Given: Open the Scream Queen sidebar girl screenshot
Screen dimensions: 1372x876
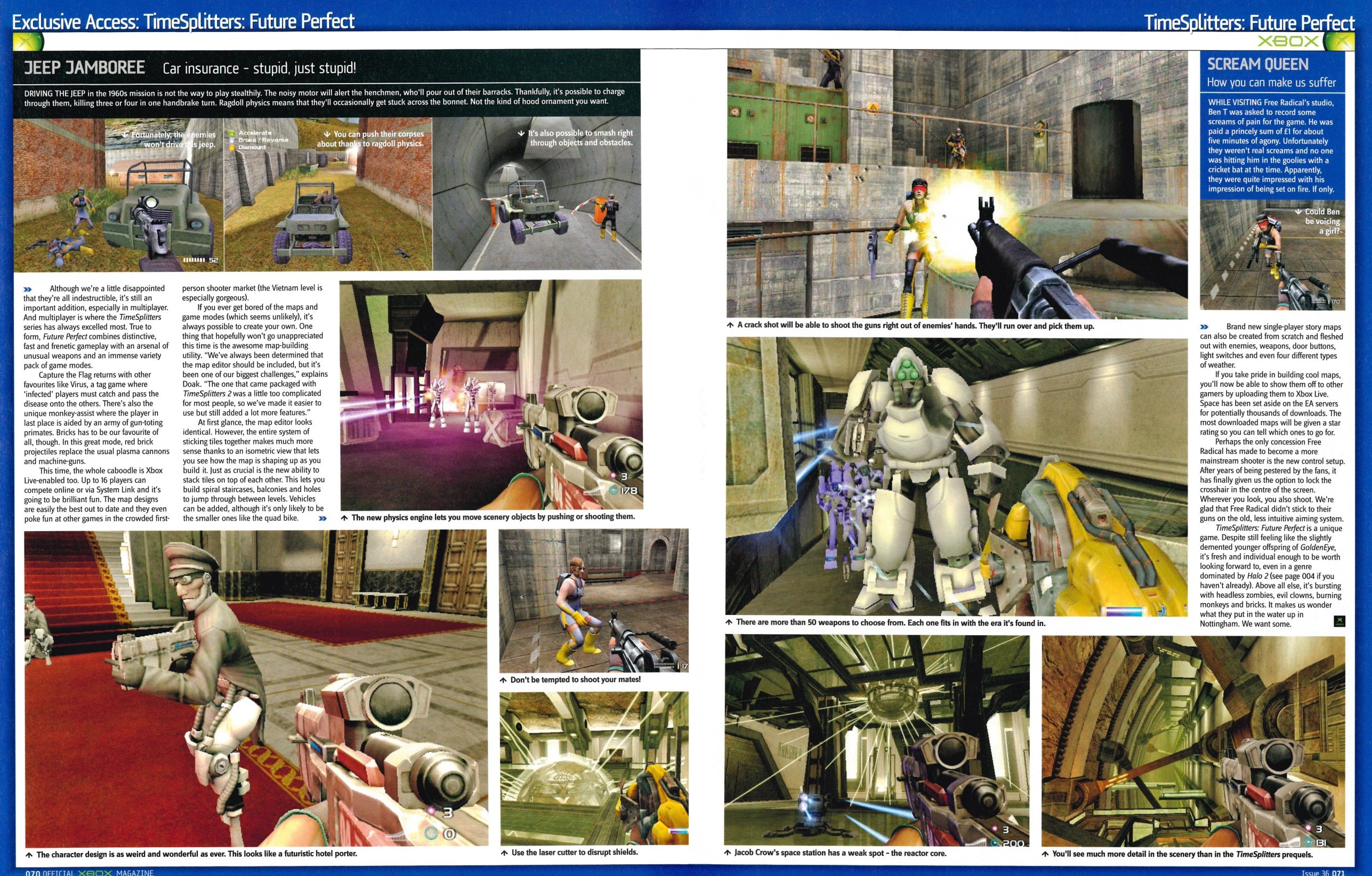Looking at the screenshot, I should coord(1272,255).
